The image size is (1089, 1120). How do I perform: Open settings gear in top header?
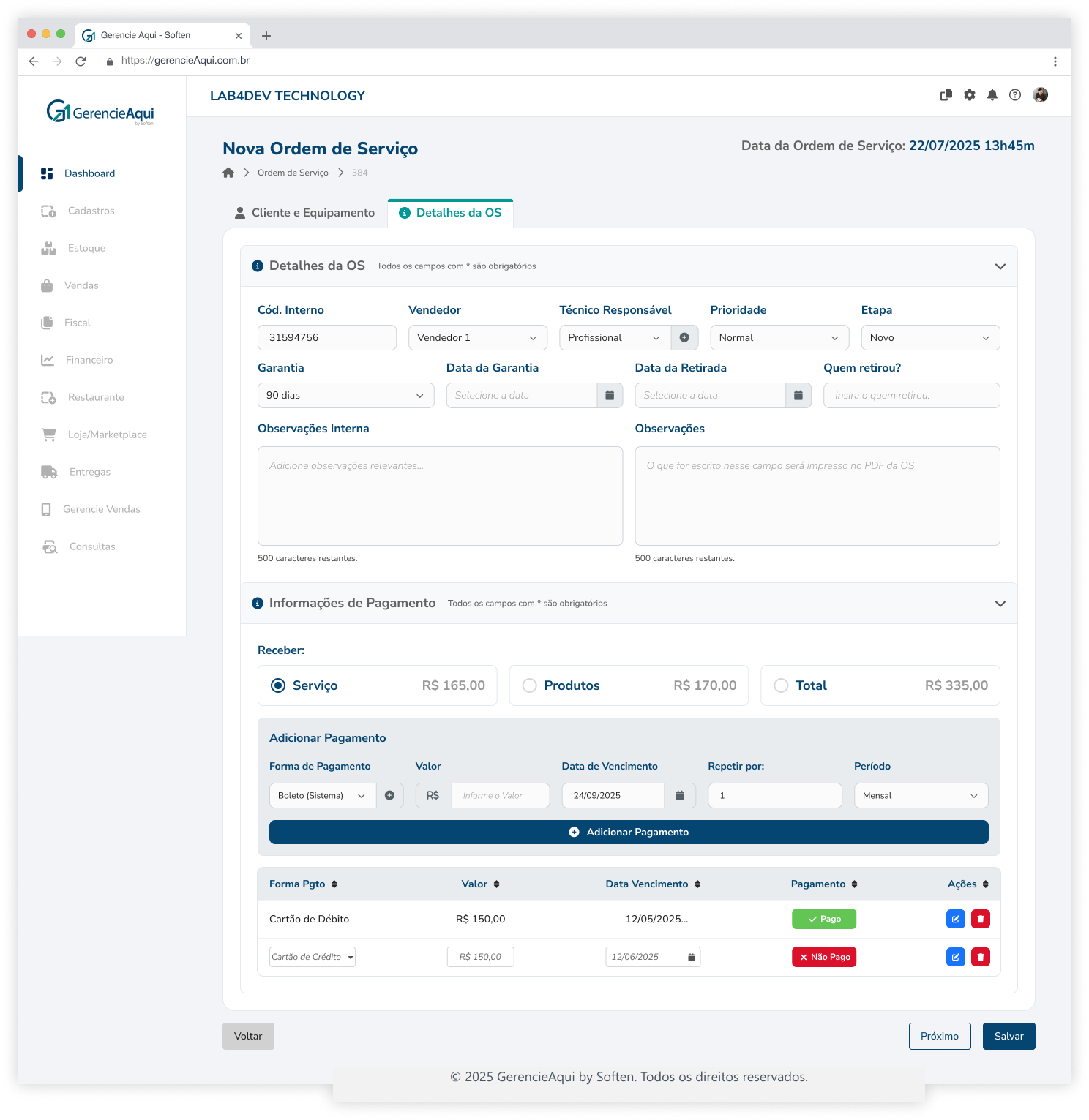[x=969, y=95]
